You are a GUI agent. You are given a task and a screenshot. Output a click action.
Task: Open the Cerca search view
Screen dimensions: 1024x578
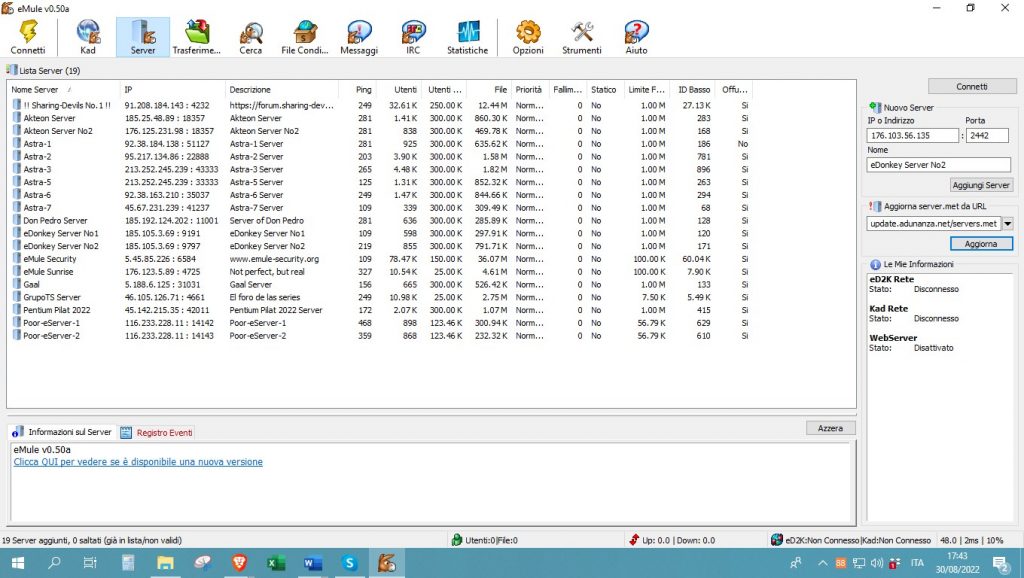click(250, 32)
